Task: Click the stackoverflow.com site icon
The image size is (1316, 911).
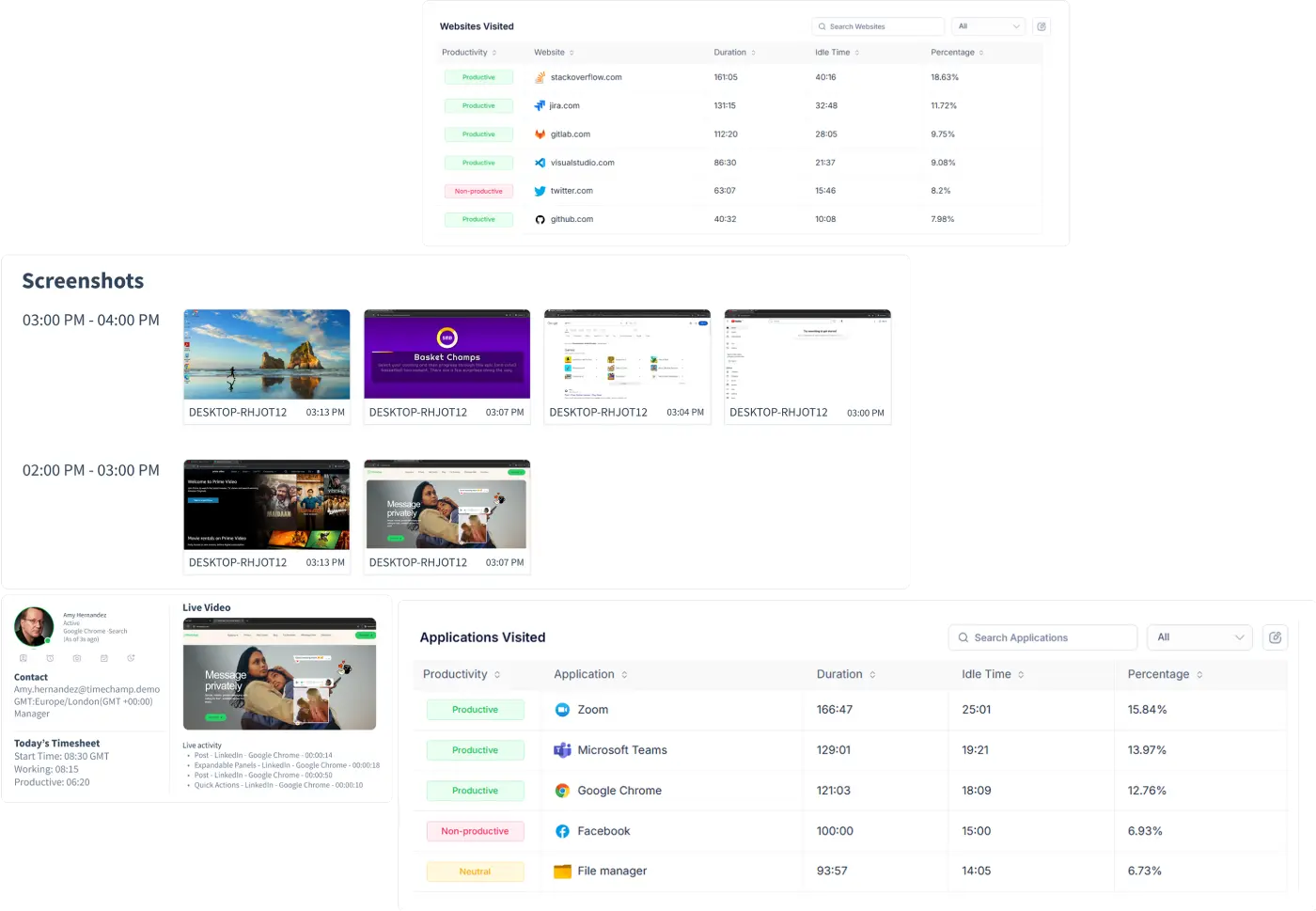Action: [540, 78]
